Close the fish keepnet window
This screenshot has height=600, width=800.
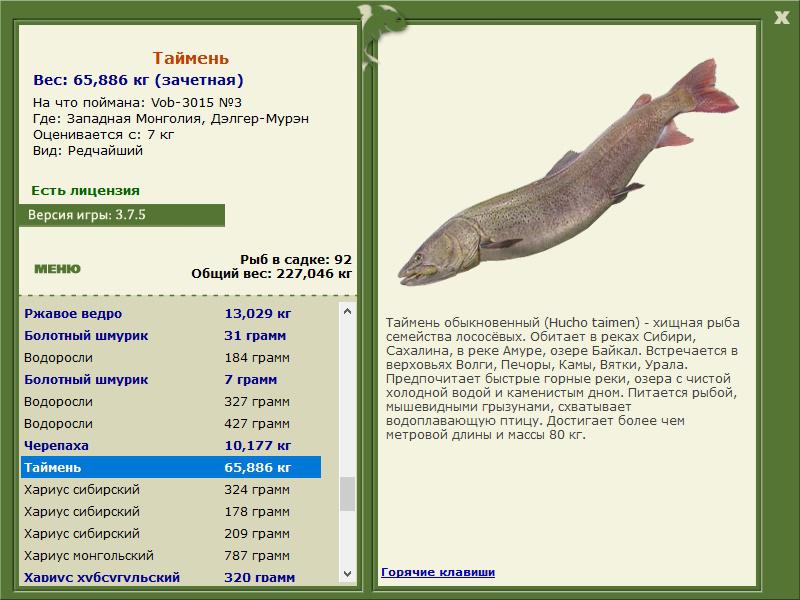[x=782, y=18]
